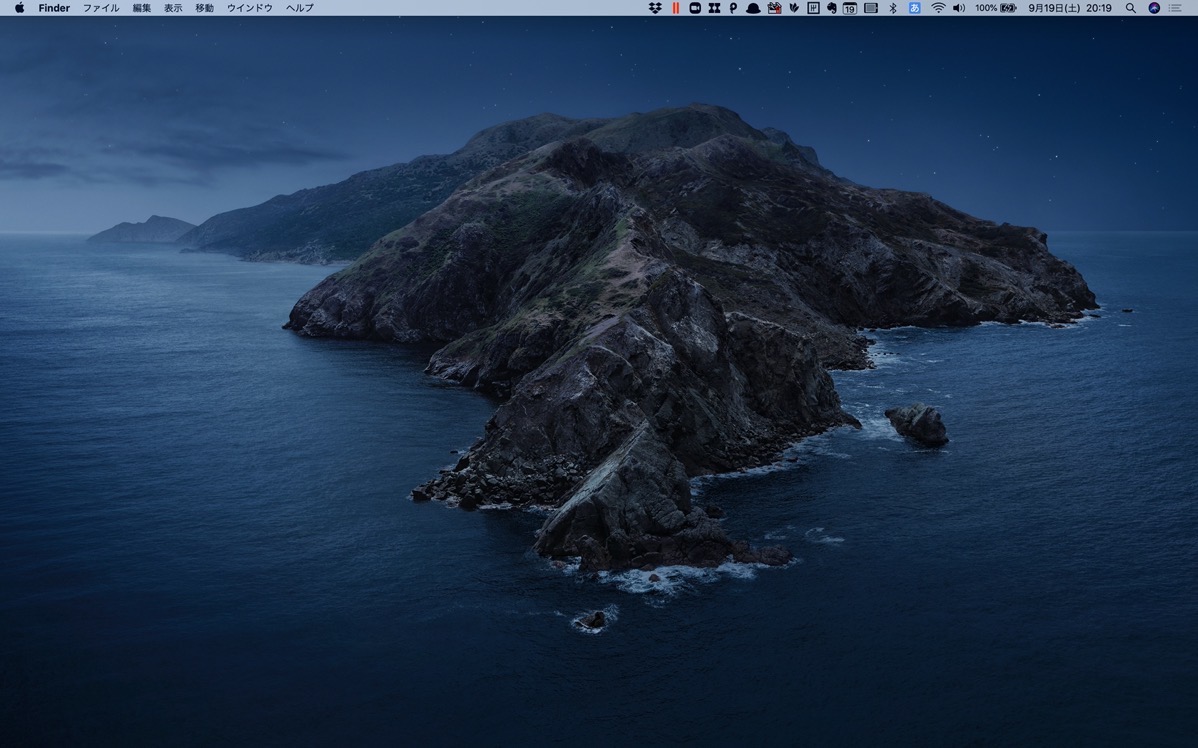Click the square bracketed menu bar icon
Screen dimensions: 1198x748
(813, 8)
